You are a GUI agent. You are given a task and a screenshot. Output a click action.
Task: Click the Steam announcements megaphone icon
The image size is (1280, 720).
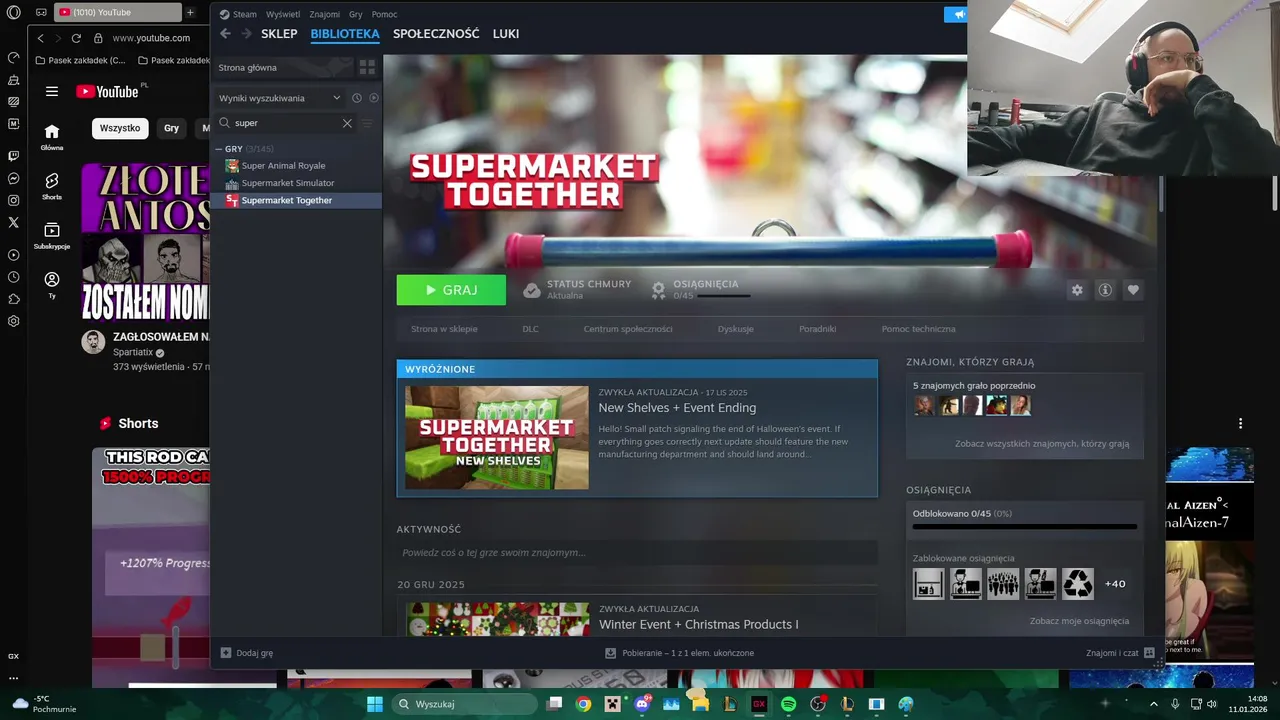point(958,14)
